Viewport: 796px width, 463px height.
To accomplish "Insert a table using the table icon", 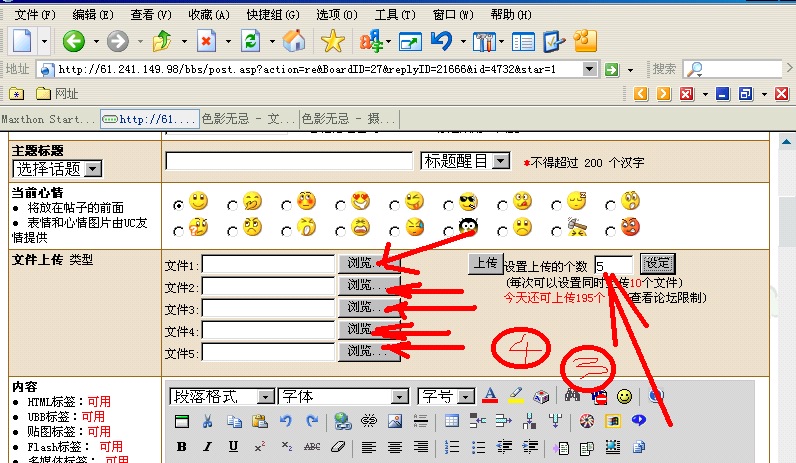I will tap(452, 421).
